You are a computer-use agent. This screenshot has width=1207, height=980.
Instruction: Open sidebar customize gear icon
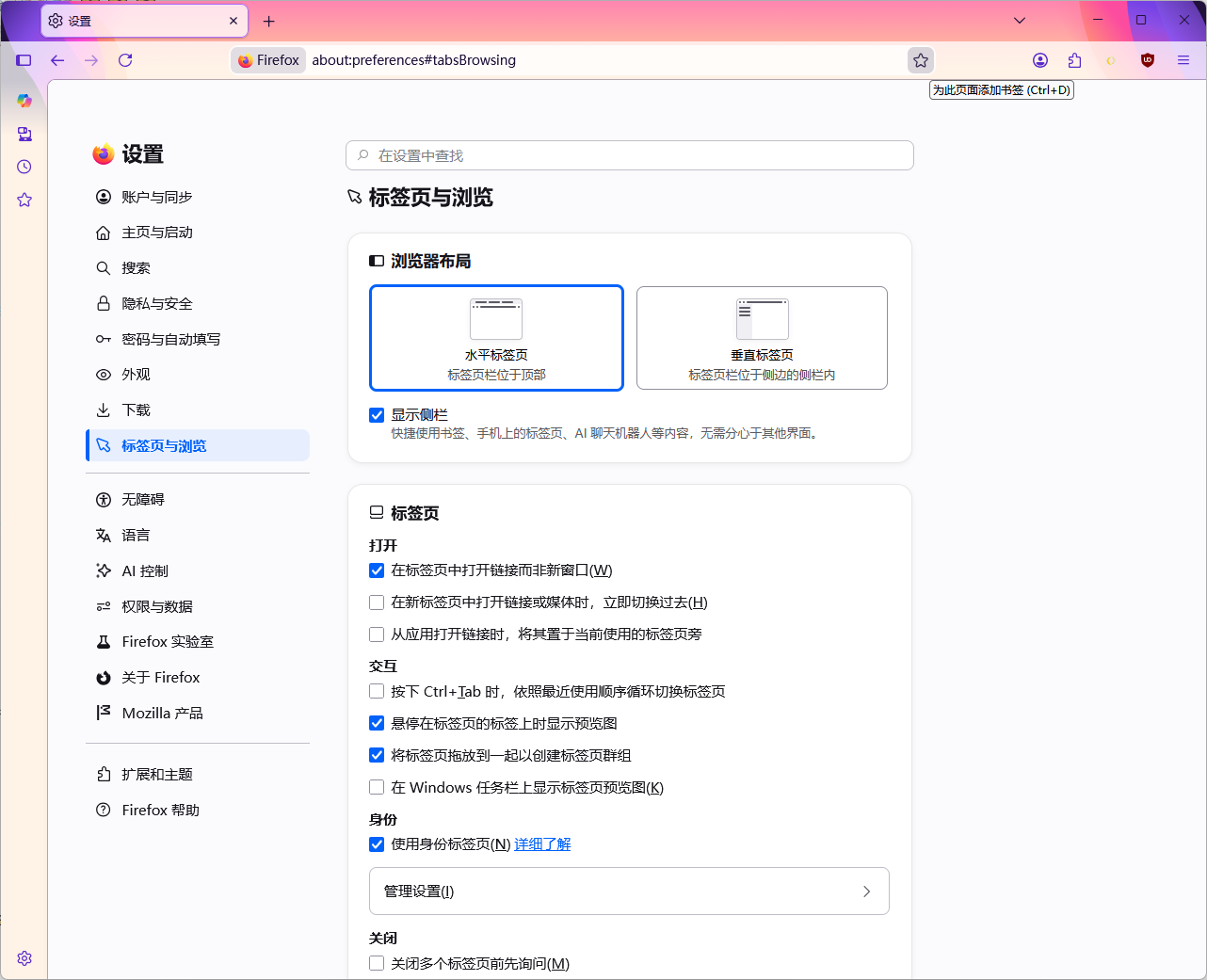tap(24, 958)
